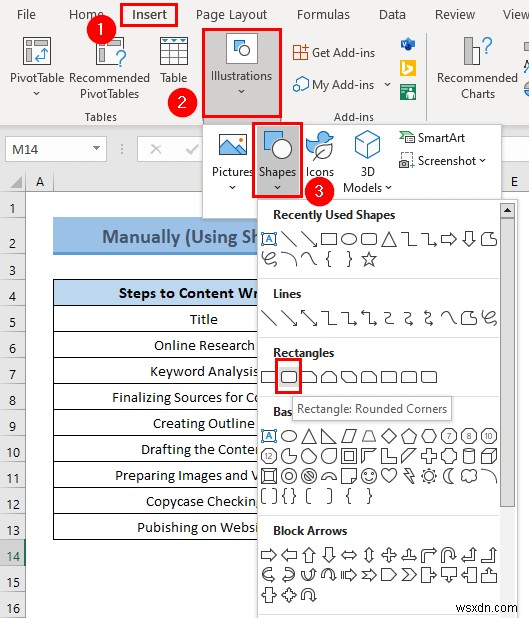
Task: Click the Bing Maps add-in icon
Action: coord(408,68)
